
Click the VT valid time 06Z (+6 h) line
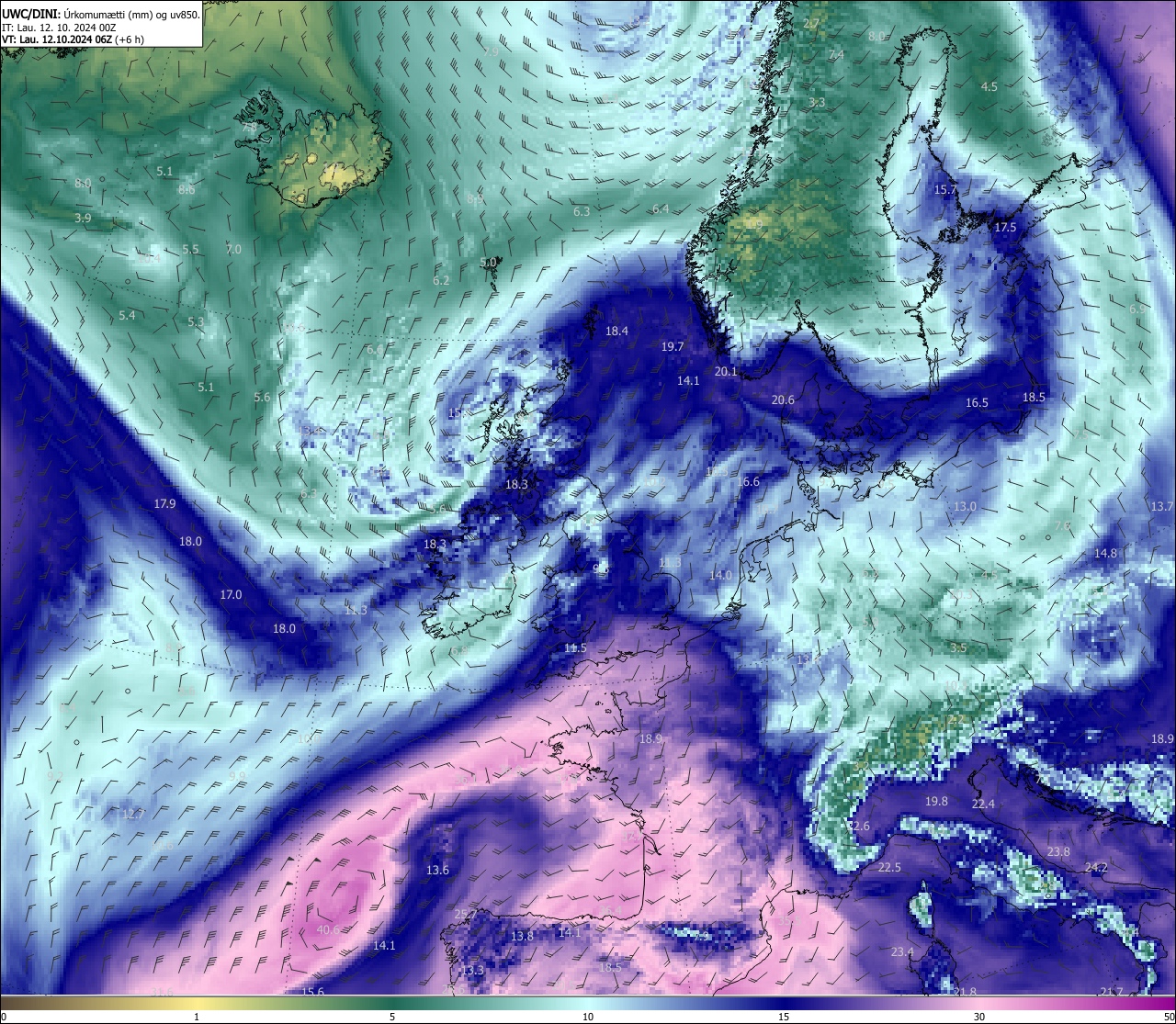click(x=73, y=39)
